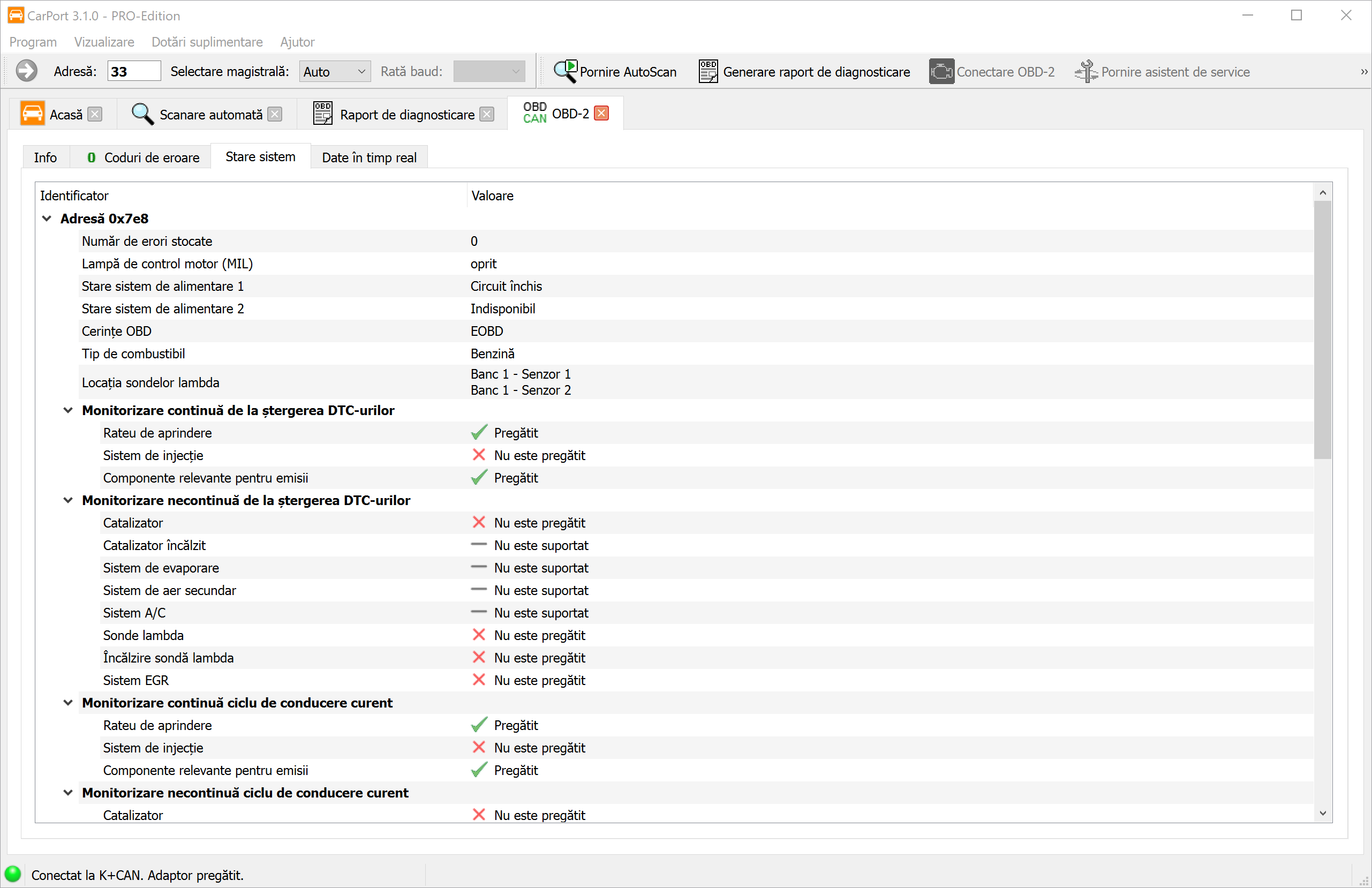This screenshot has width=1372, height=888.
Task: Click the green go arrow next to Adresă
Action: point(26,72)
